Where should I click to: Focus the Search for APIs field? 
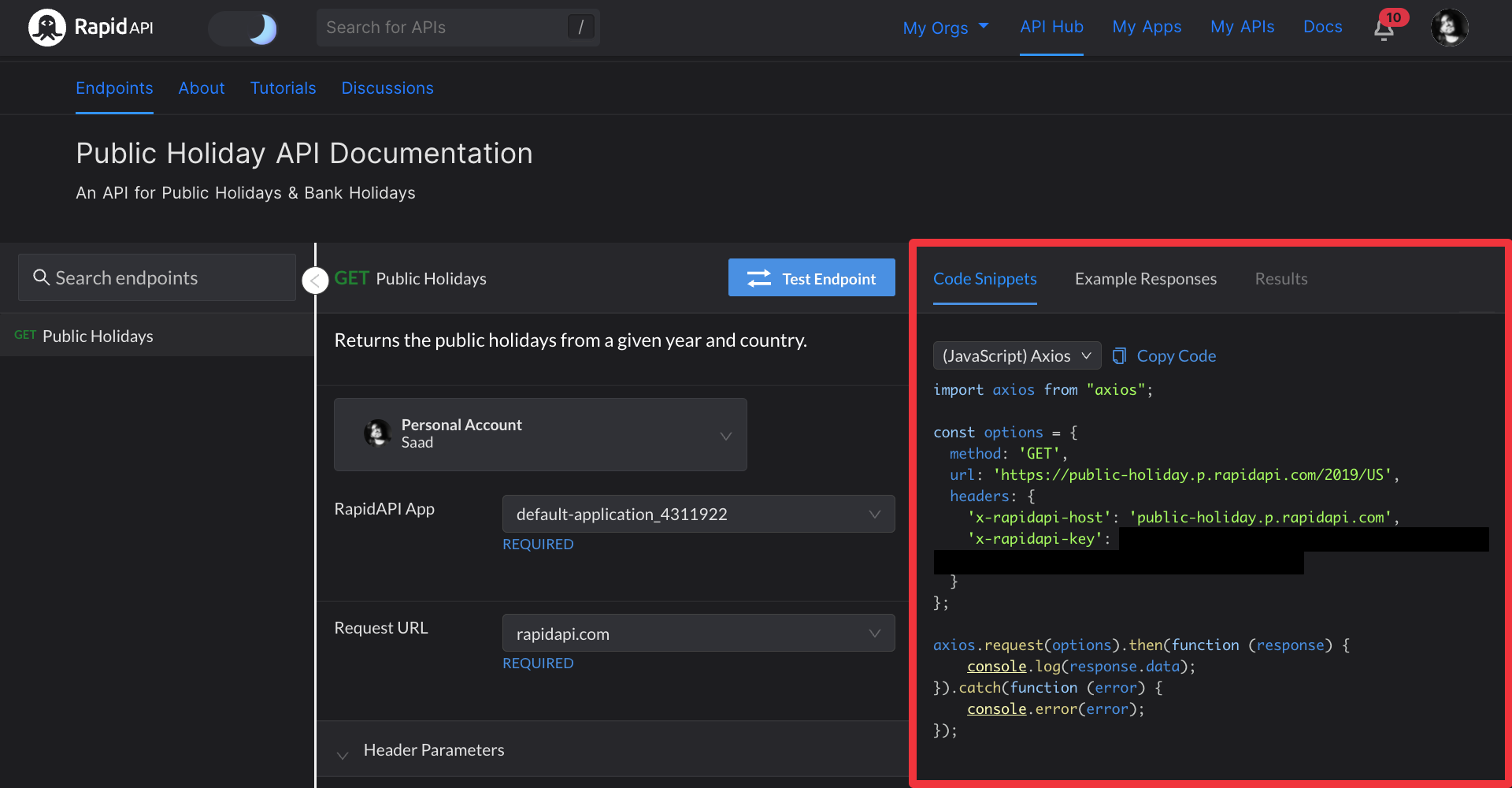pyautogui.click(x=458, y=28)
